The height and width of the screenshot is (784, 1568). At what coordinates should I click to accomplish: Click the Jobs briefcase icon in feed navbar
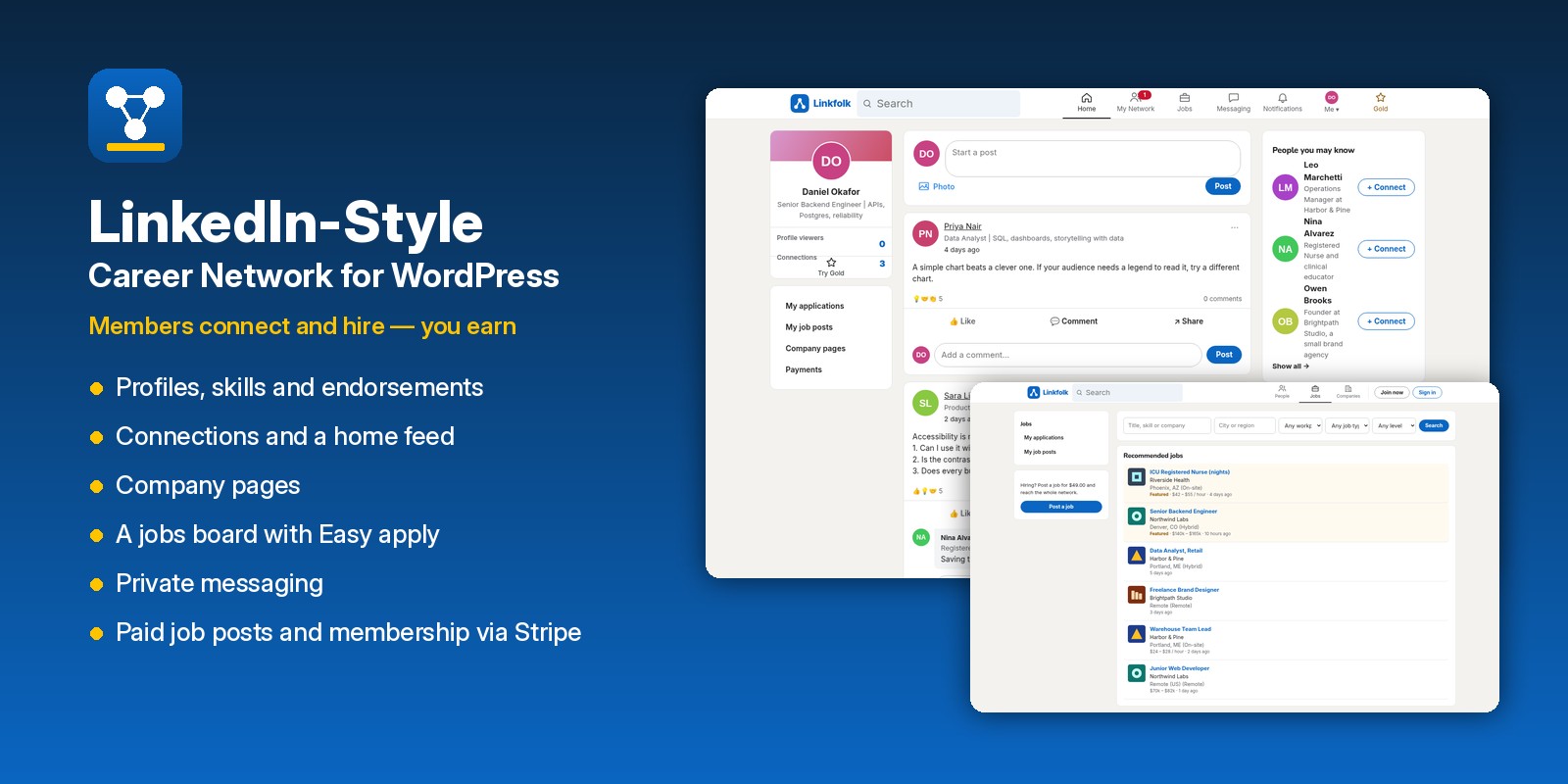(1184, 98)
